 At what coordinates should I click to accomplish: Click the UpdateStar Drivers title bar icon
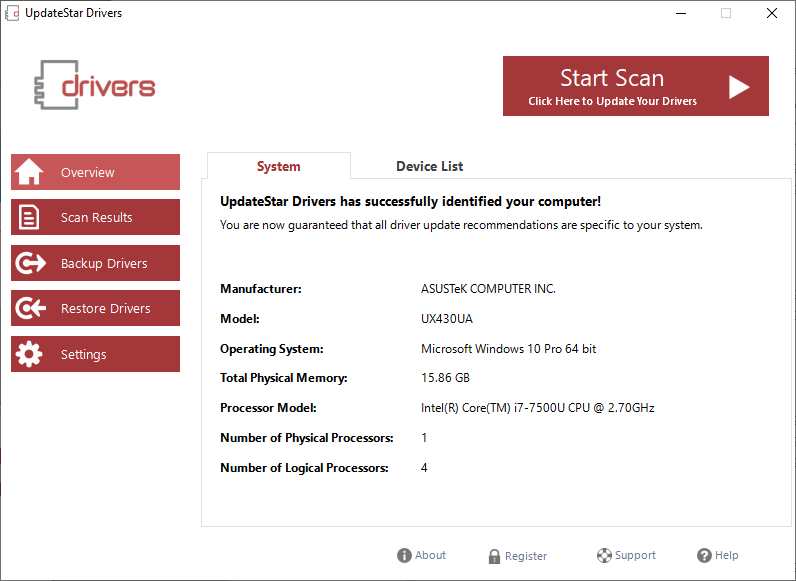point(12,13)
